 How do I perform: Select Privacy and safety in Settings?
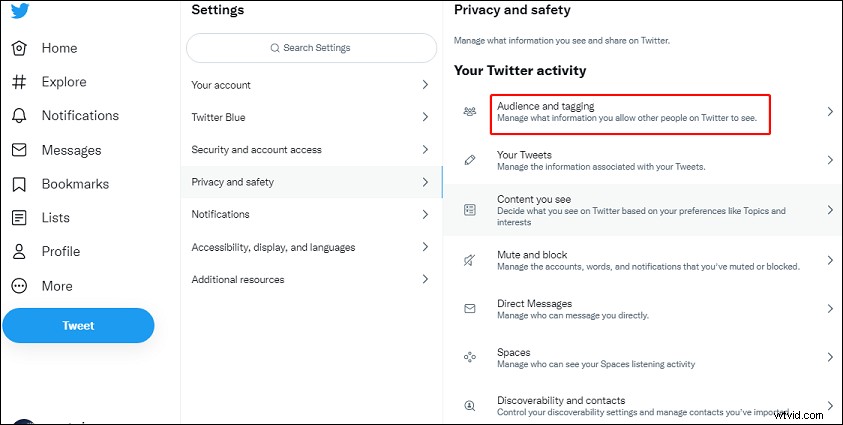312,182
